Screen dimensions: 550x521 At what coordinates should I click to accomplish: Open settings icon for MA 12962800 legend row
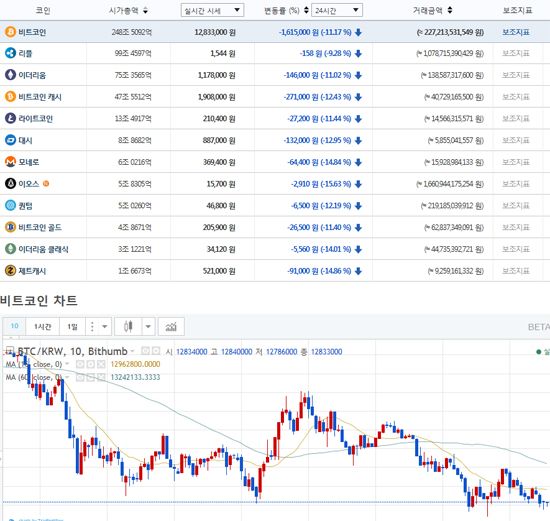click(x=90, y=364)
